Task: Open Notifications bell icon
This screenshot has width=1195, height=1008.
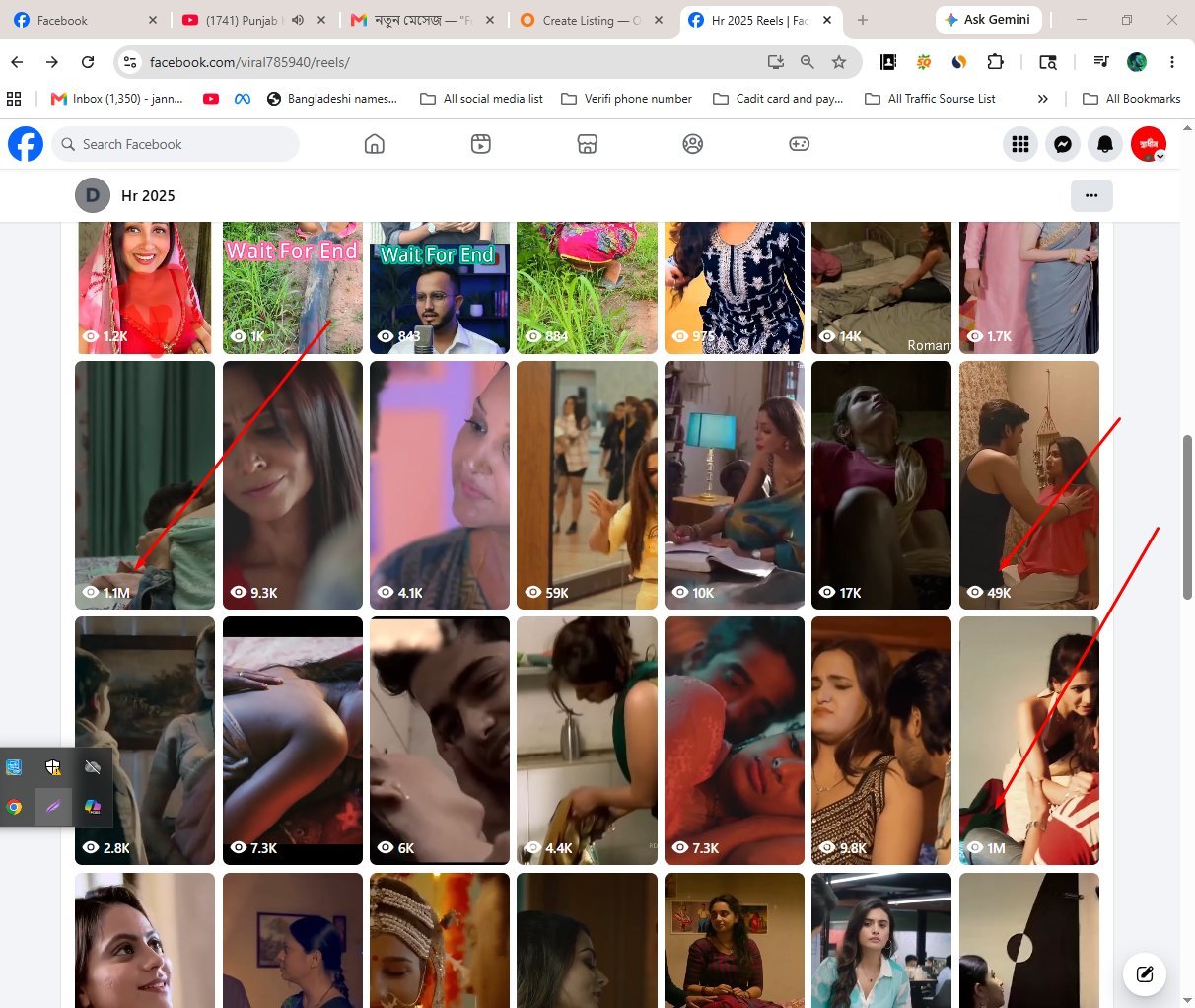Action: click(x=1105, y=144)
